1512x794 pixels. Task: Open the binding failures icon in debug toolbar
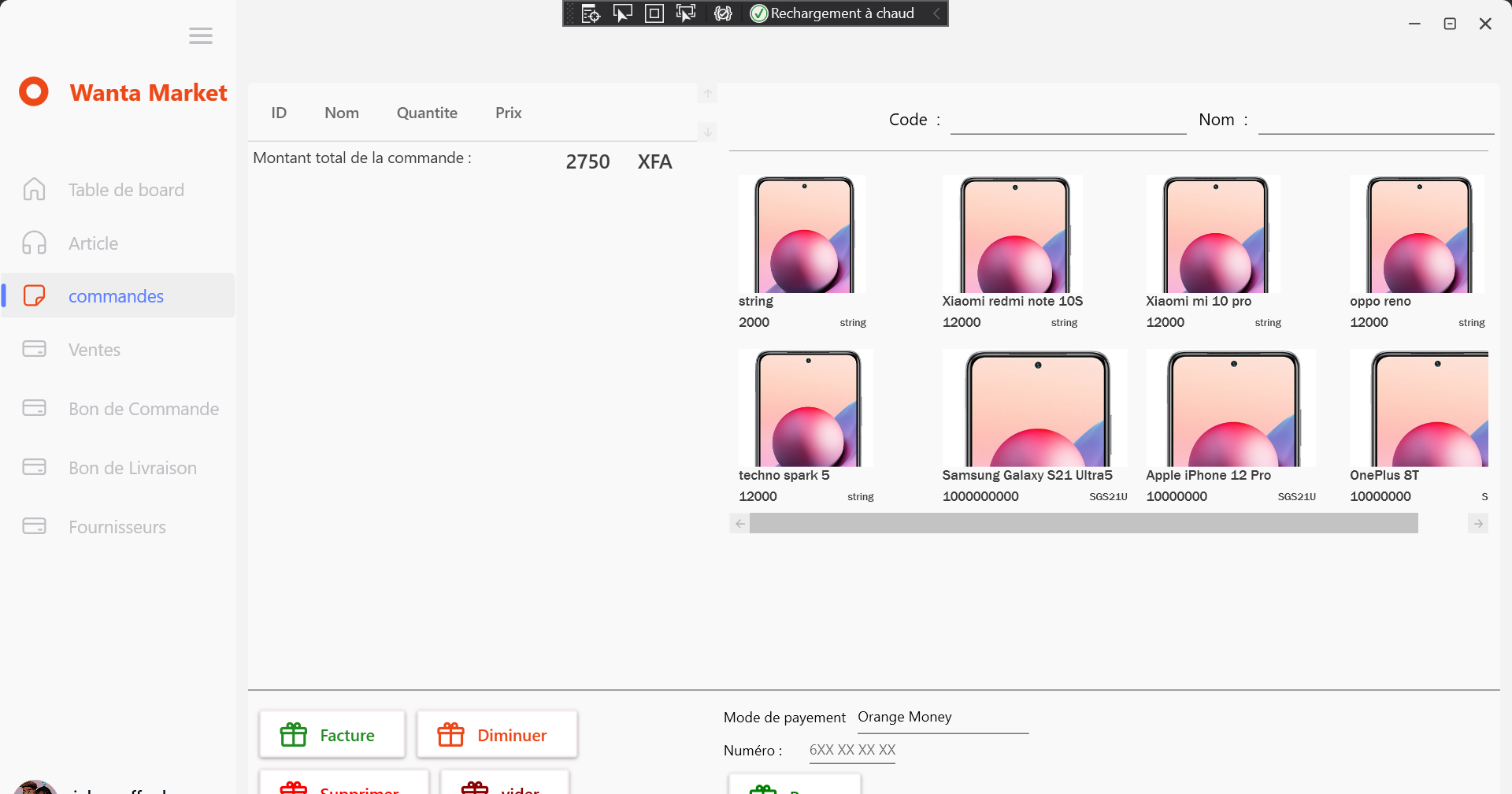click(723, 13)
